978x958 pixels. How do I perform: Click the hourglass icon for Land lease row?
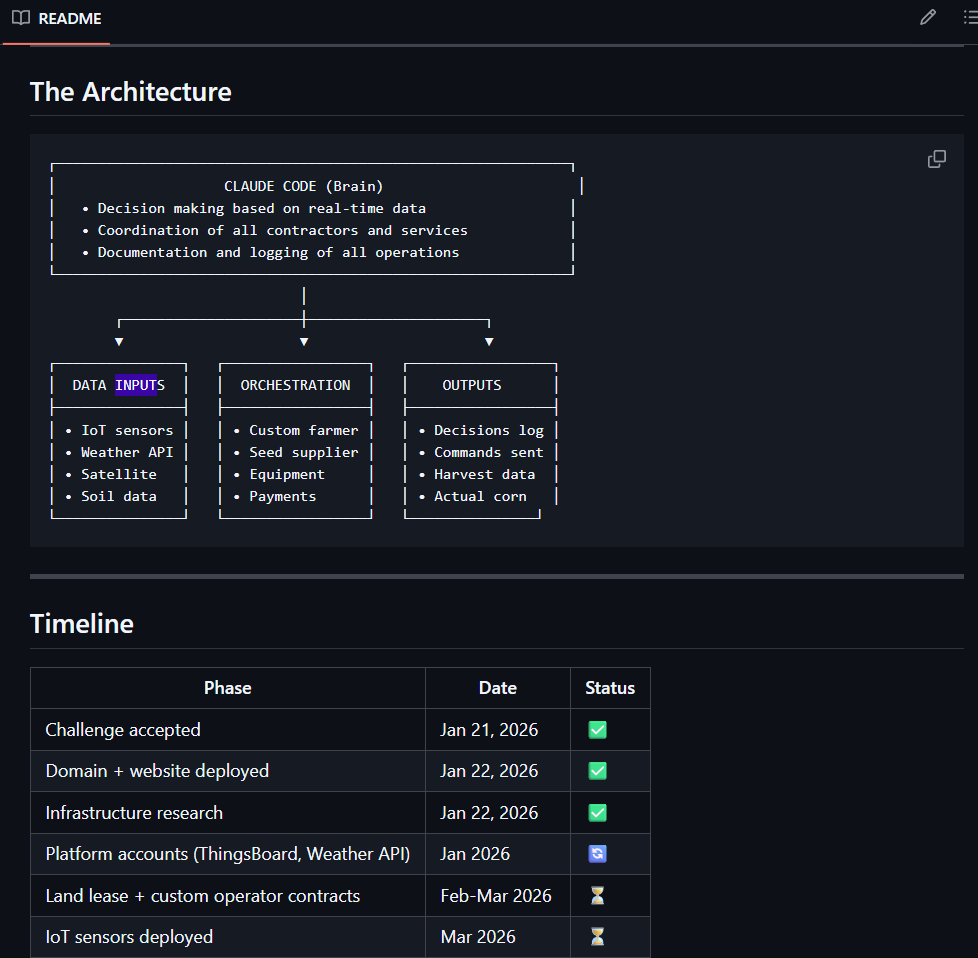click(x=597, y=895)
